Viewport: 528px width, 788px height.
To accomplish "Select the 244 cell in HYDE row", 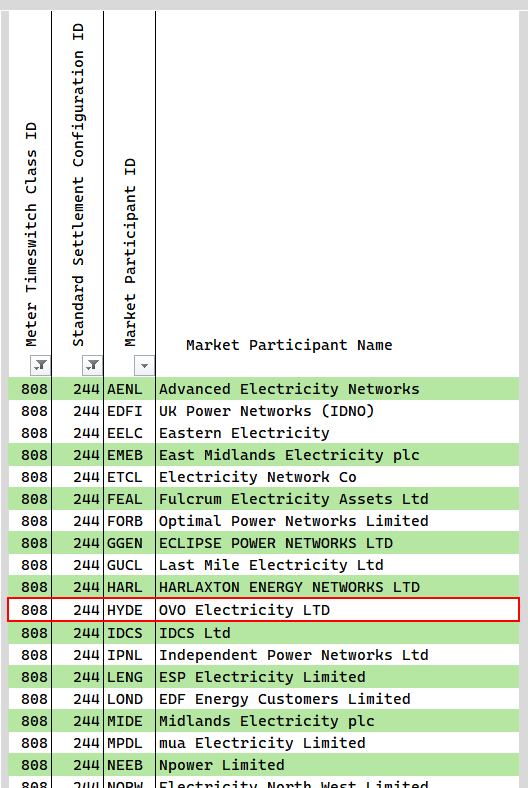I will tap(77, 610).
